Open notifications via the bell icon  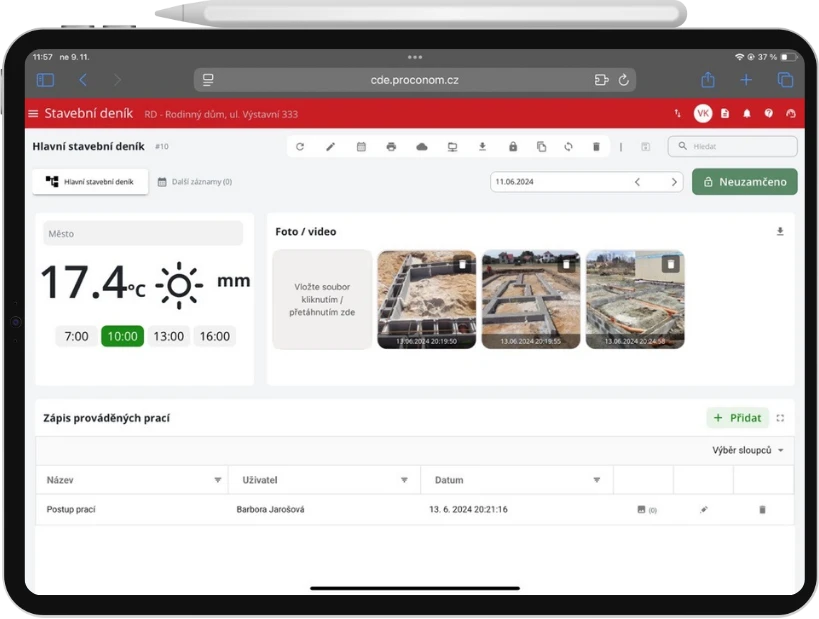coord(746,114)
